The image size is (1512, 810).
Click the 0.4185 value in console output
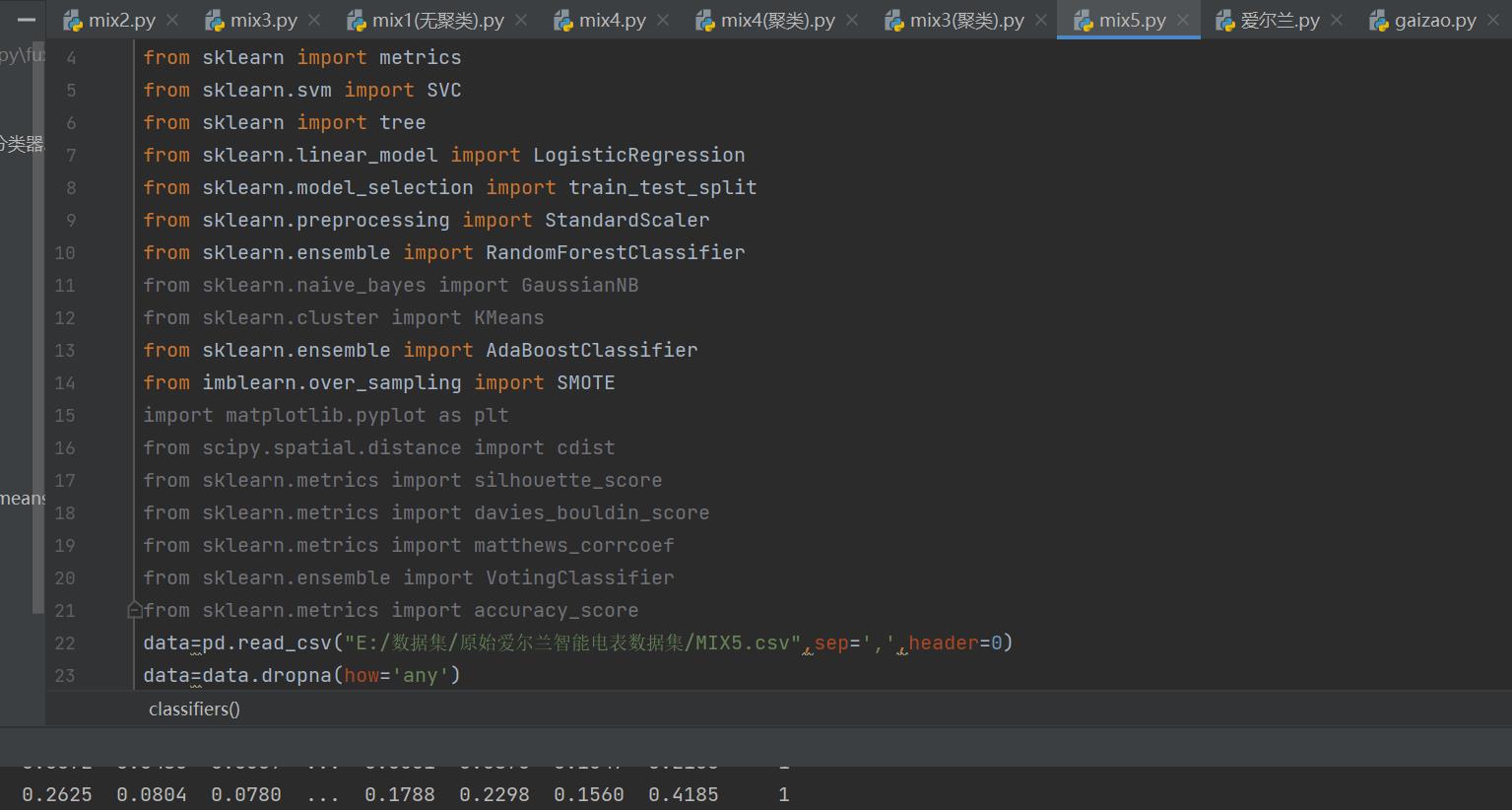click(x=684, y=794)
